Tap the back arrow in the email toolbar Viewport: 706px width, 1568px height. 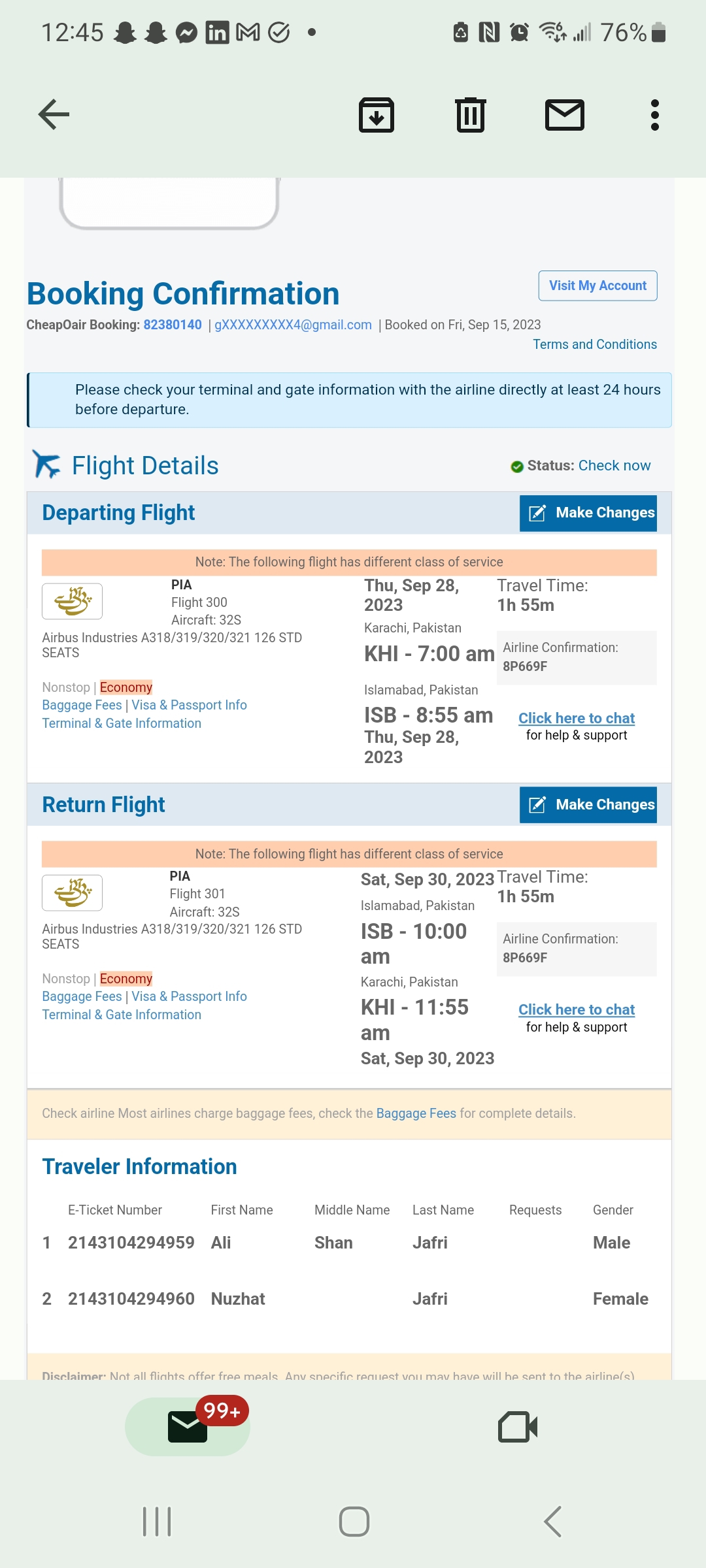54,115
